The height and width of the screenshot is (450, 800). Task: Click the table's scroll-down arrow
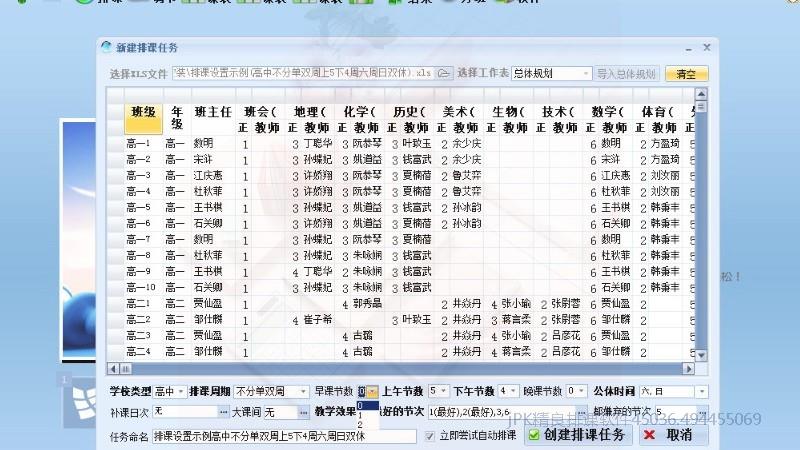(x=701, y=355)
